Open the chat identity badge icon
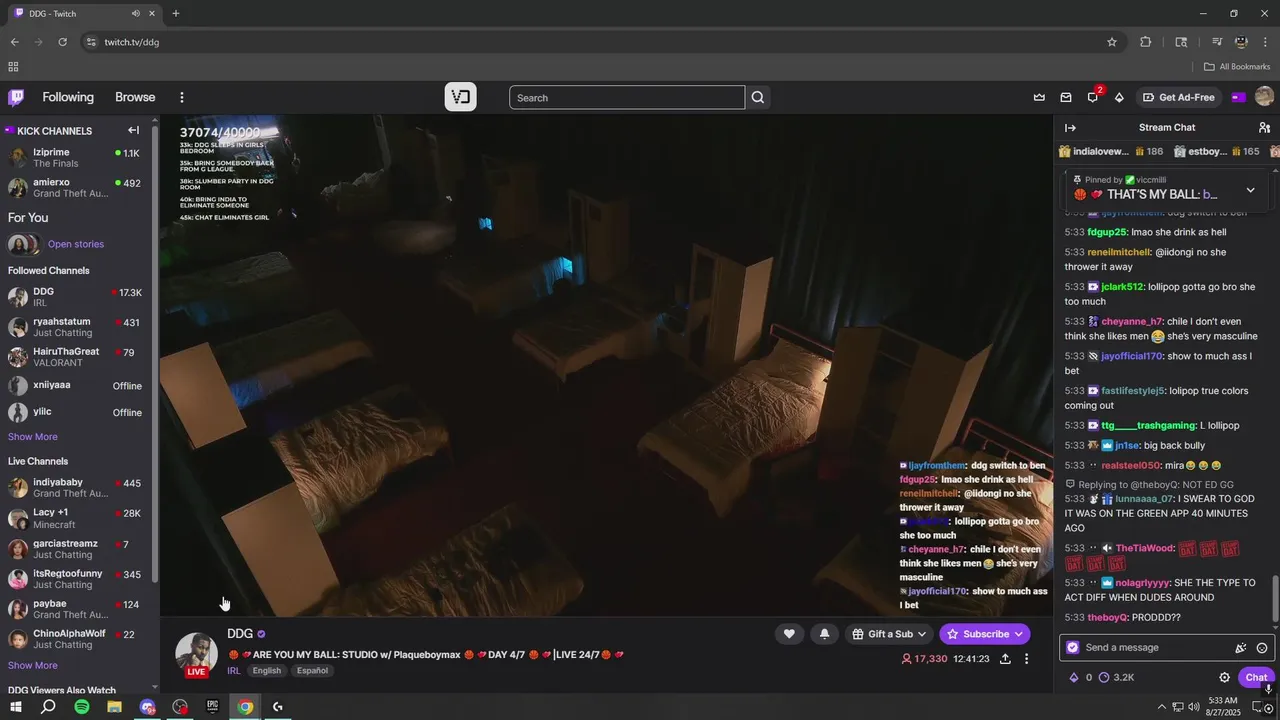Screen dimensions: 1280x720 tap(1073, 647)
